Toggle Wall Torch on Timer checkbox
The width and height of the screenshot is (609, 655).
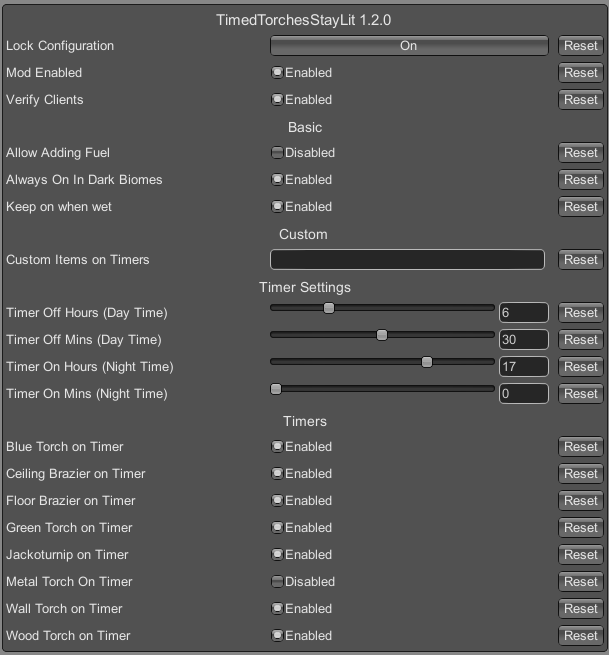coord(277,609)
